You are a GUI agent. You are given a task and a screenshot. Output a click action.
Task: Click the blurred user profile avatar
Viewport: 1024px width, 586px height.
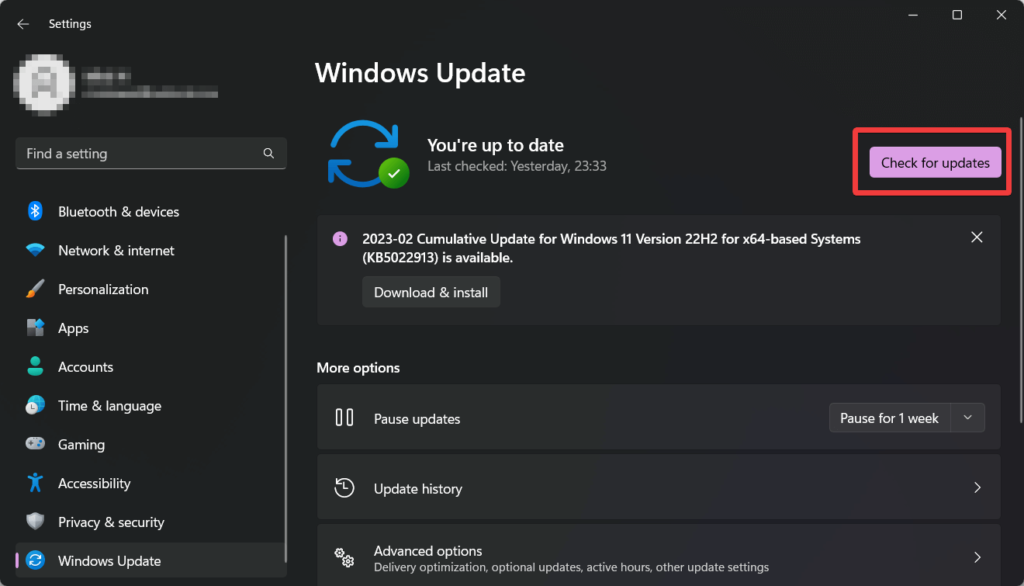(44, 85)
